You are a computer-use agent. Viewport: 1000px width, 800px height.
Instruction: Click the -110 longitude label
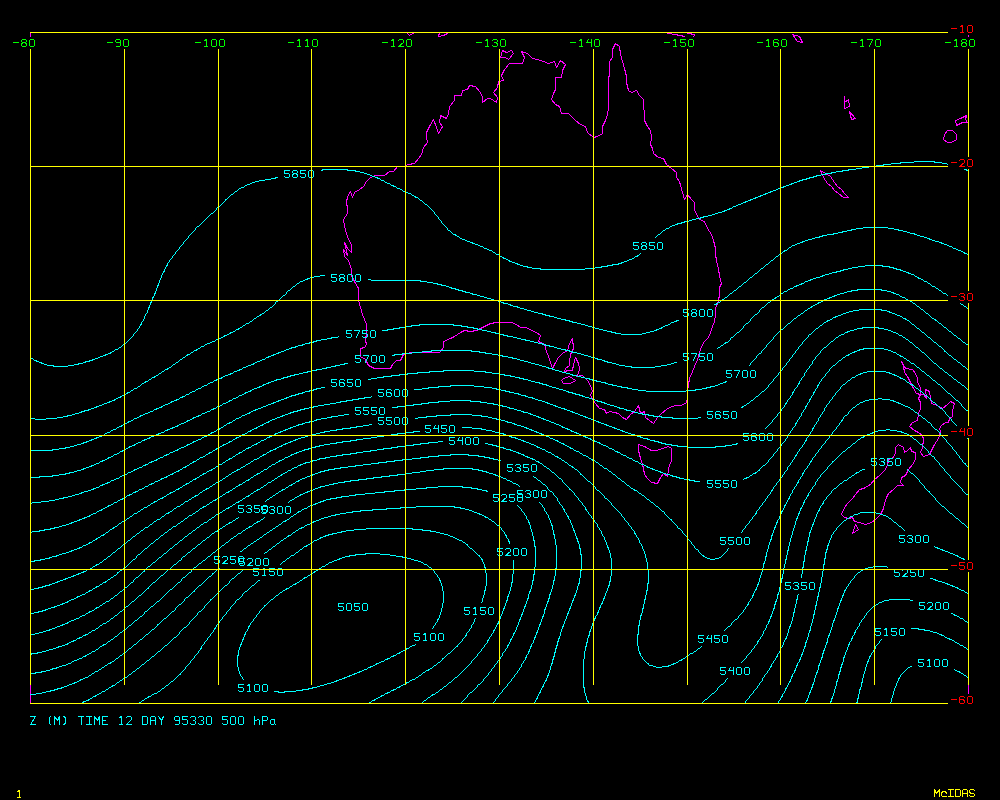tap(304, 43)
